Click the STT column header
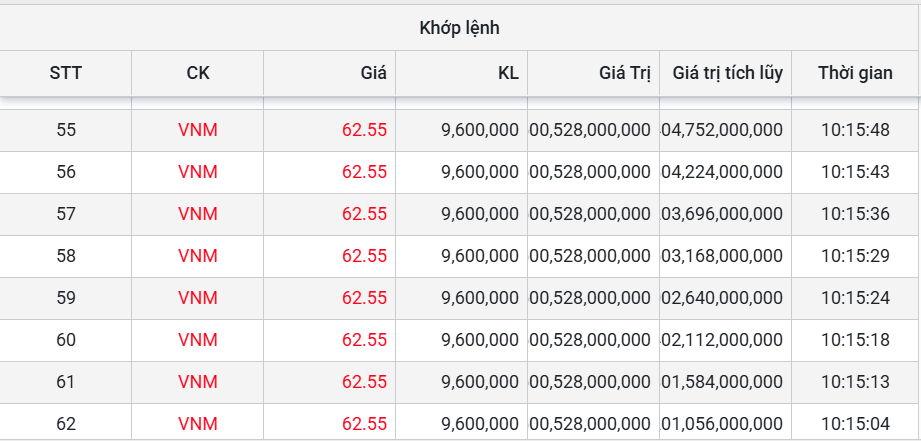Screen dimensions: 921x441 (x=66, y=73)
